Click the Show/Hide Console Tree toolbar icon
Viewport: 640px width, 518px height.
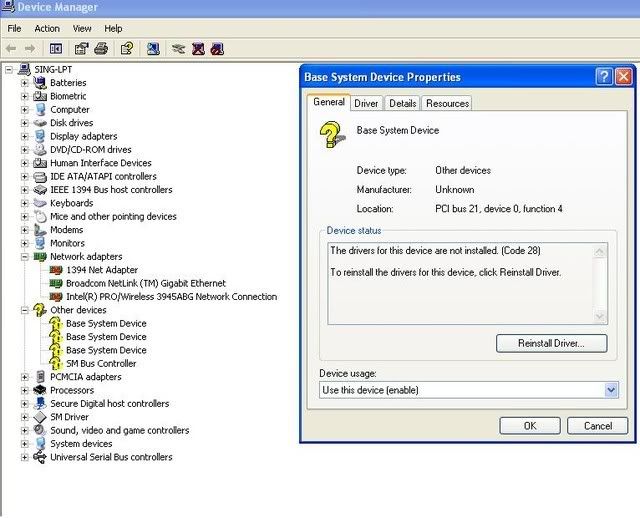point(56,48)
